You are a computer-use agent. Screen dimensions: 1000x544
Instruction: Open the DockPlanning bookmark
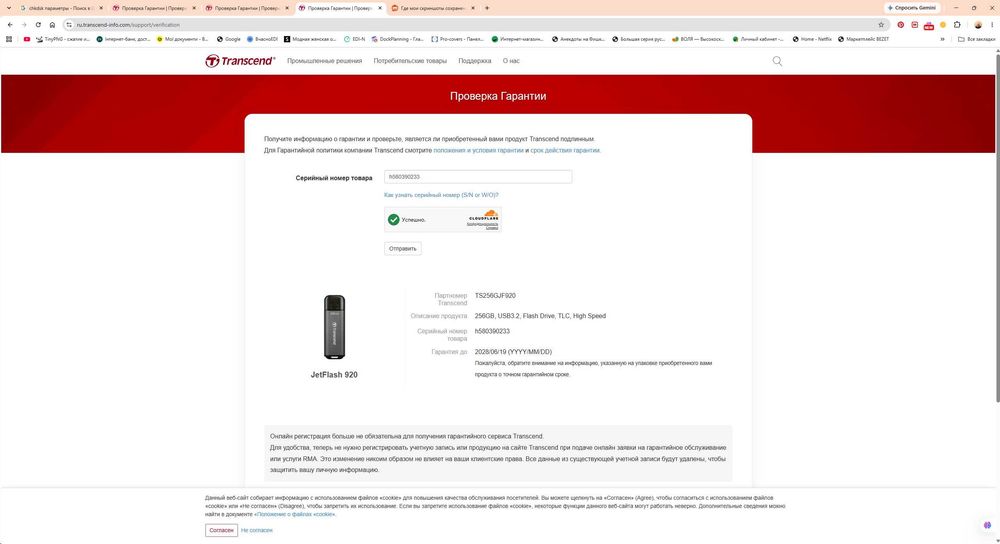tap(397, 39)
